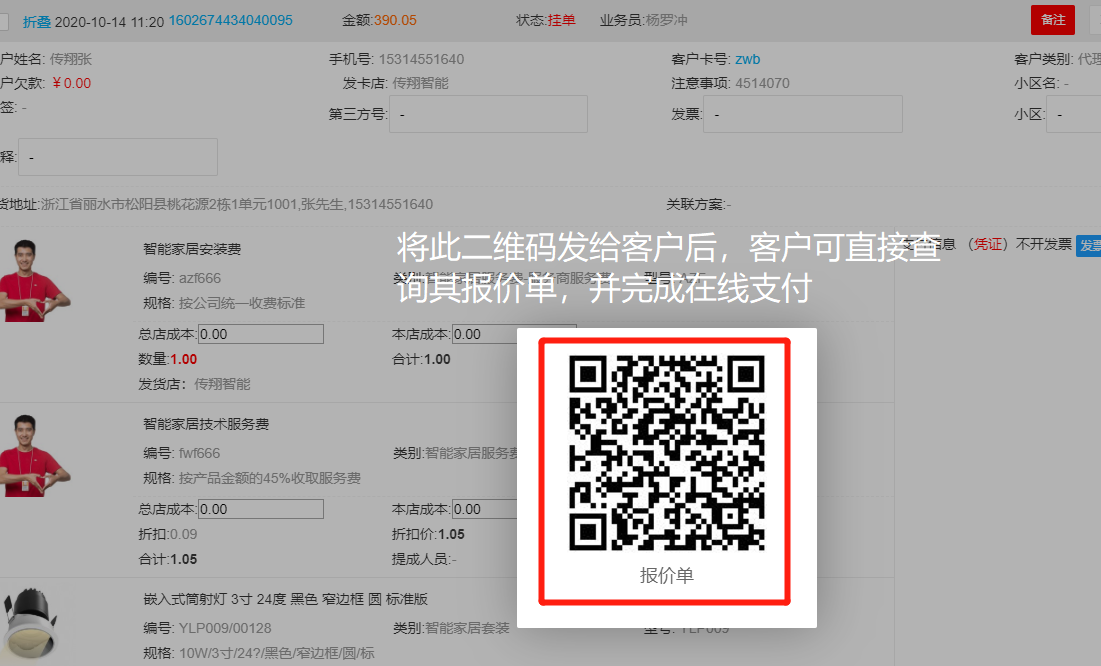Click the product code YLP009/00128

point(225,628)
